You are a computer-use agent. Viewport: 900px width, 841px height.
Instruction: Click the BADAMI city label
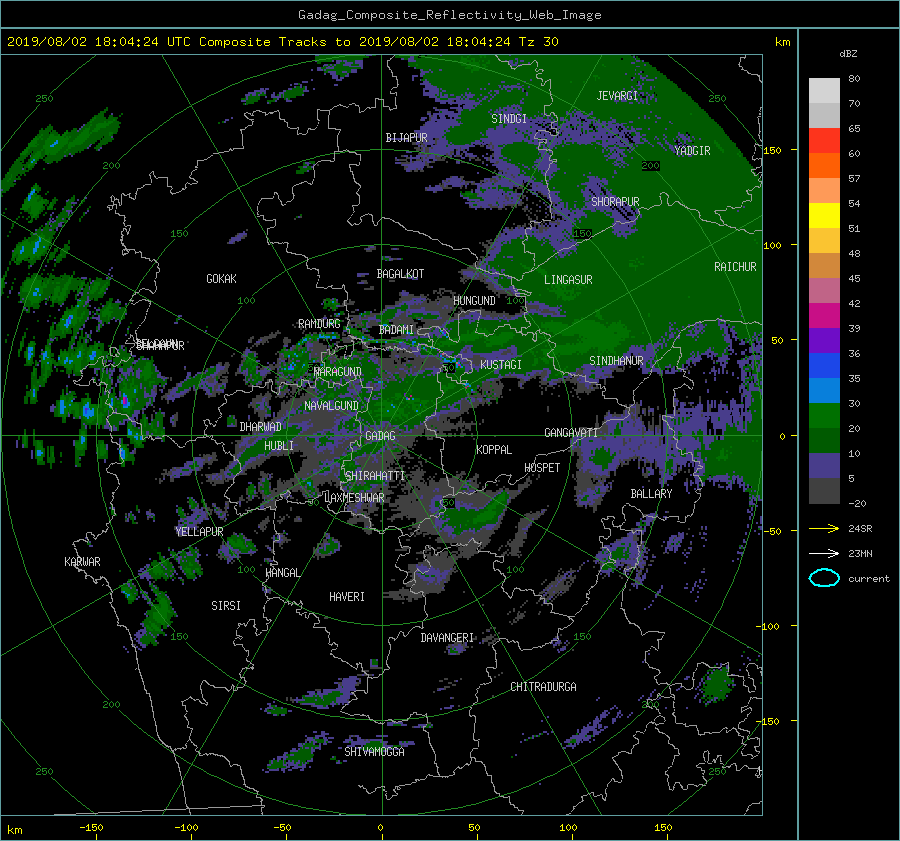396,330
